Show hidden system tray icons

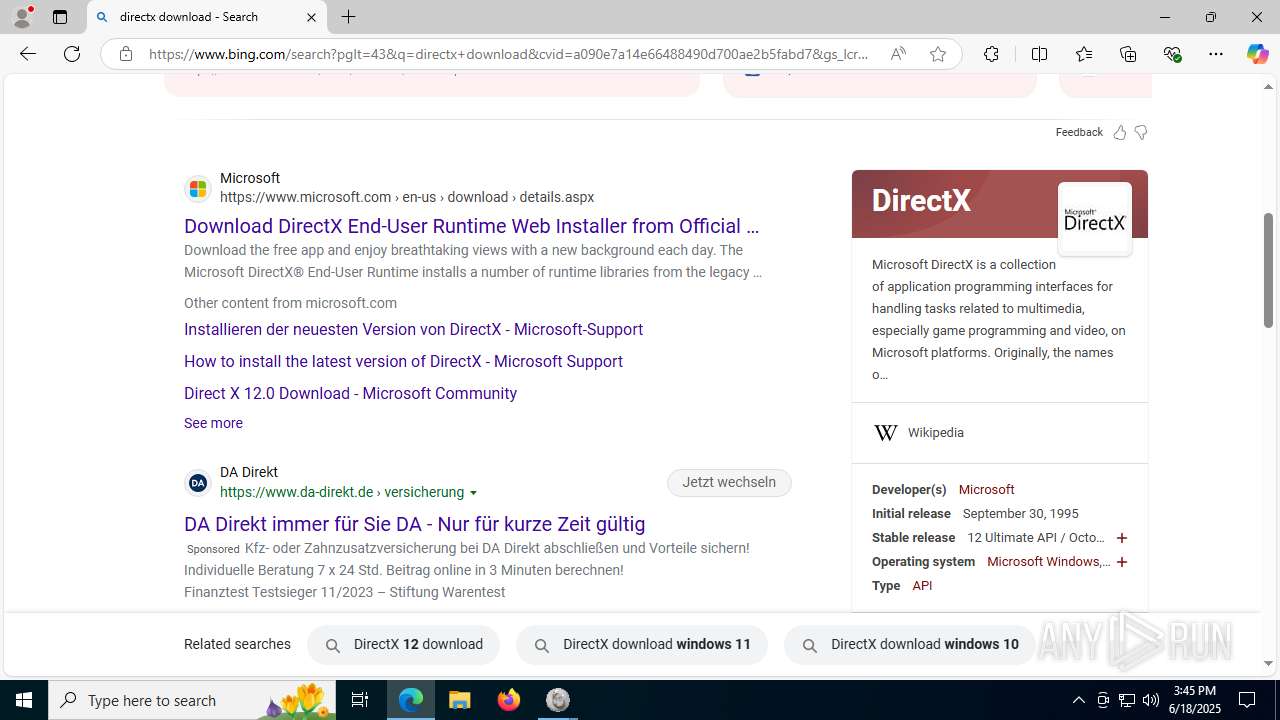click(x=1078, y=700)
